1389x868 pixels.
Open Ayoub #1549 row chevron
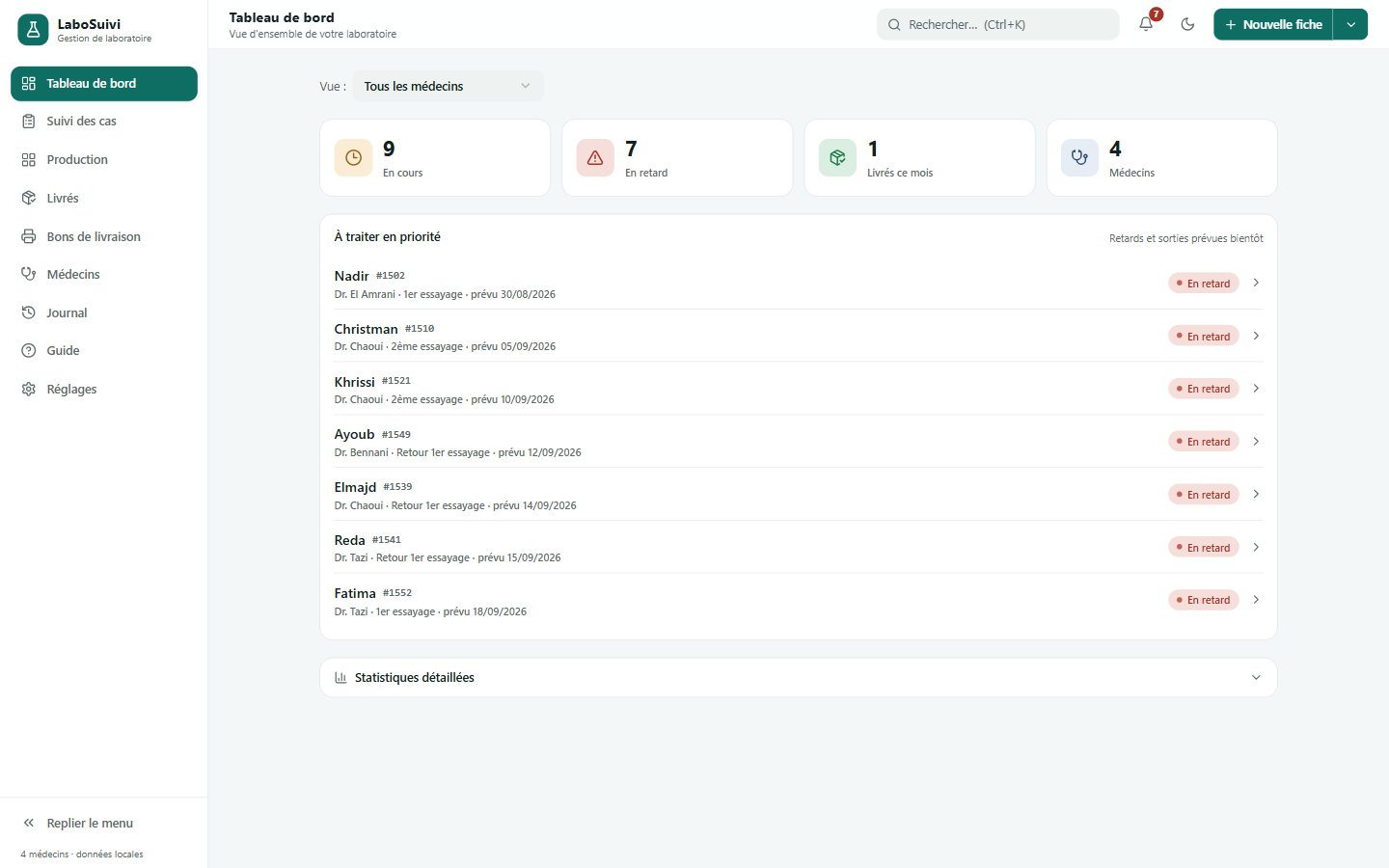coord(1256,441)
